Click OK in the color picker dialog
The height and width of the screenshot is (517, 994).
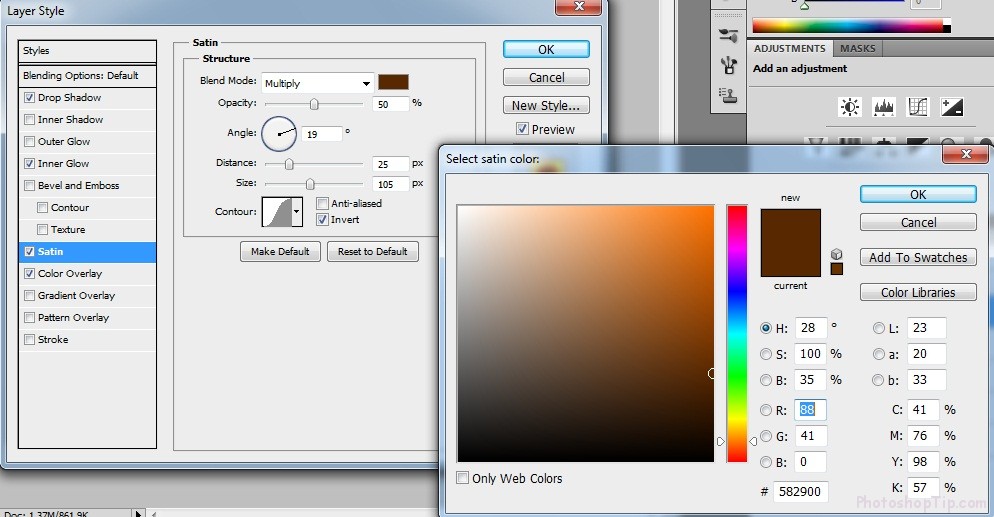pos(918,195)
